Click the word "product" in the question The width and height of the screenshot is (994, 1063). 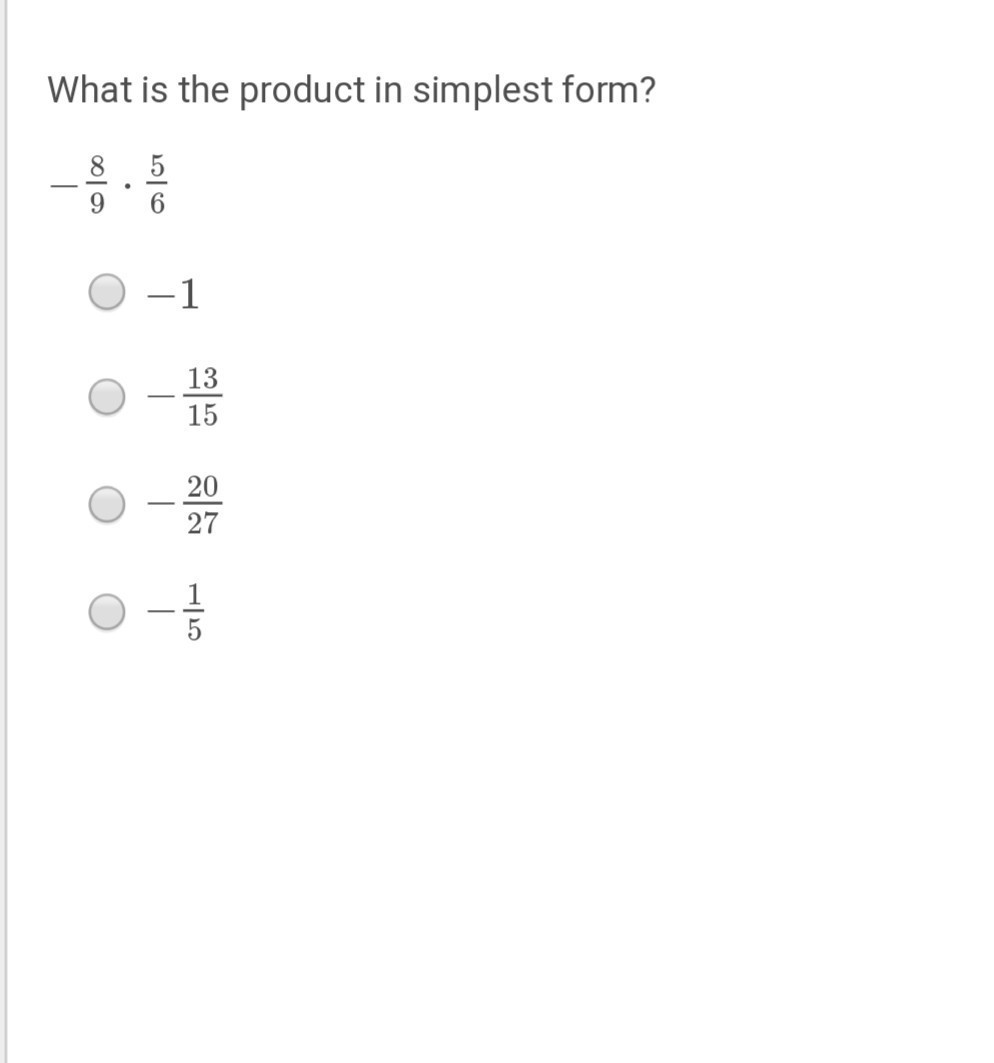point(302,92)
